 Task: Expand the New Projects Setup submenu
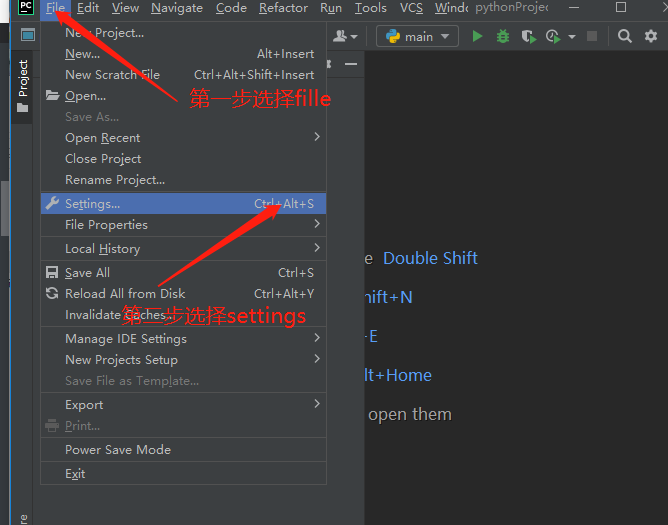click(x=317, y=358)
